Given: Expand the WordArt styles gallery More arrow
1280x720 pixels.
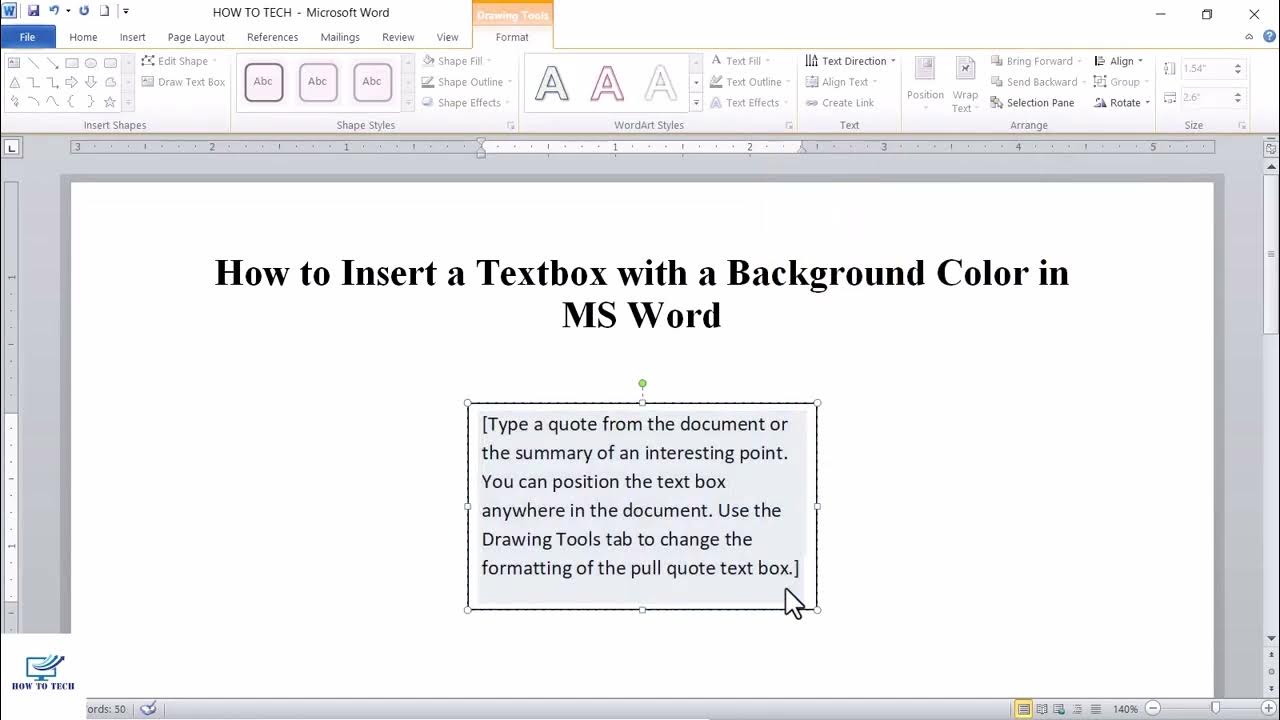Looking at the screenshot, I should point(696,102).
